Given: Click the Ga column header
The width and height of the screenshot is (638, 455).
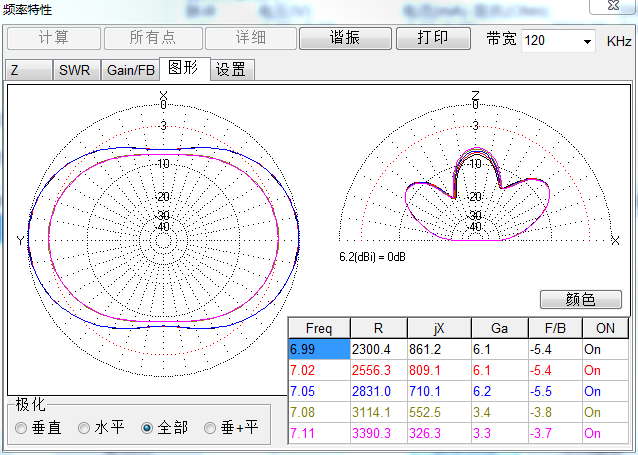Looking at the screenshot, I should (x=500, y=328).
